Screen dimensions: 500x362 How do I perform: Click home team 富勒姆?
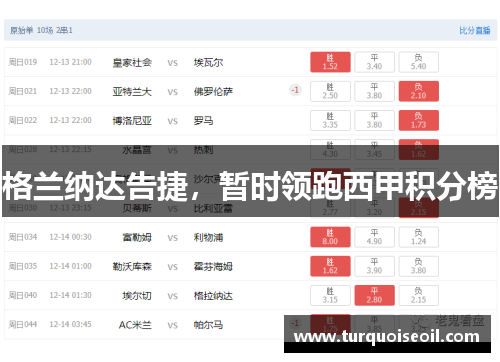[x=137, y=238]
